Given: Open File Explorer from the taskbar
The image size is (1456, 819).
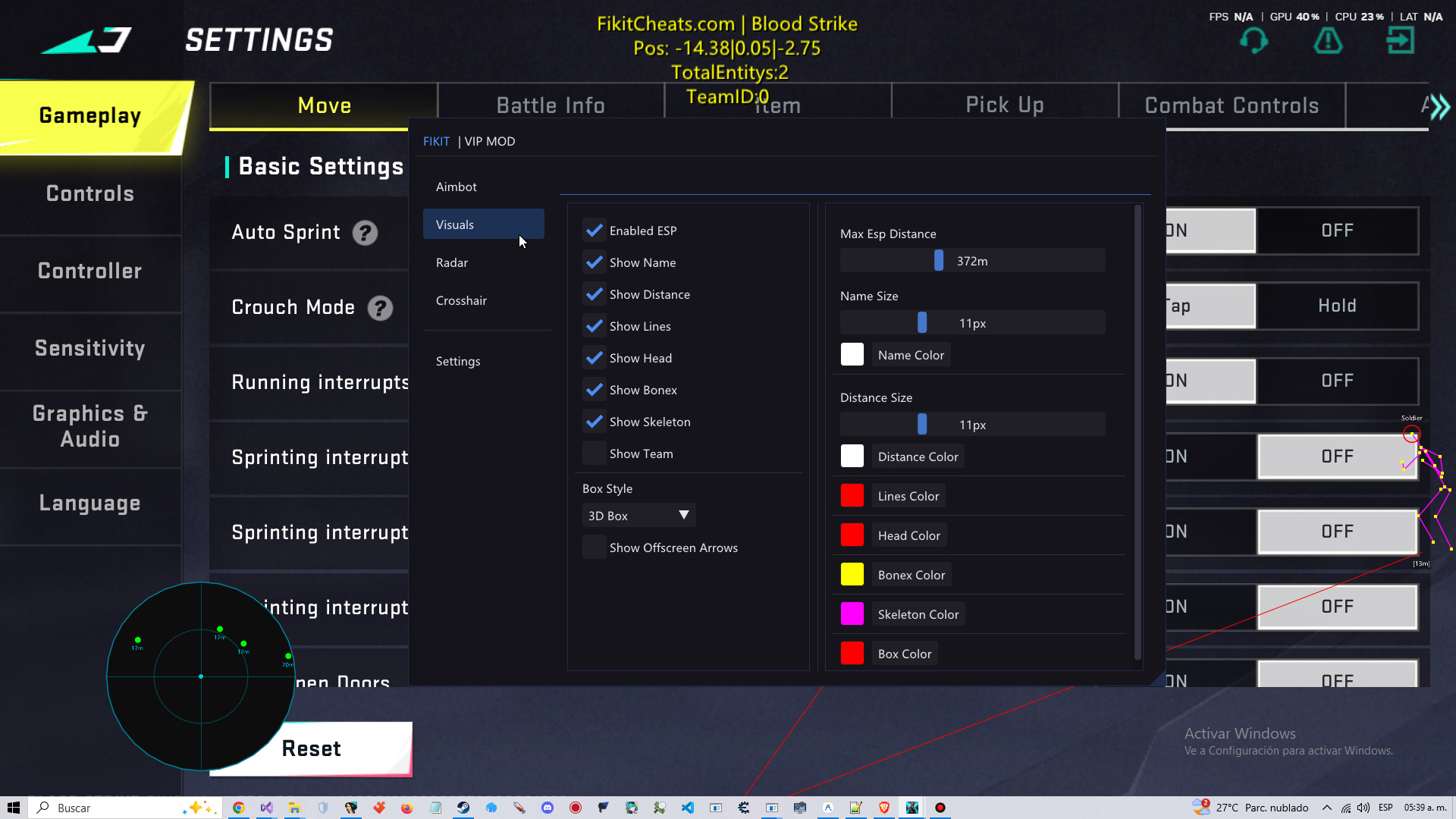Looking at the screenshot, I should (x=294, y=808).
